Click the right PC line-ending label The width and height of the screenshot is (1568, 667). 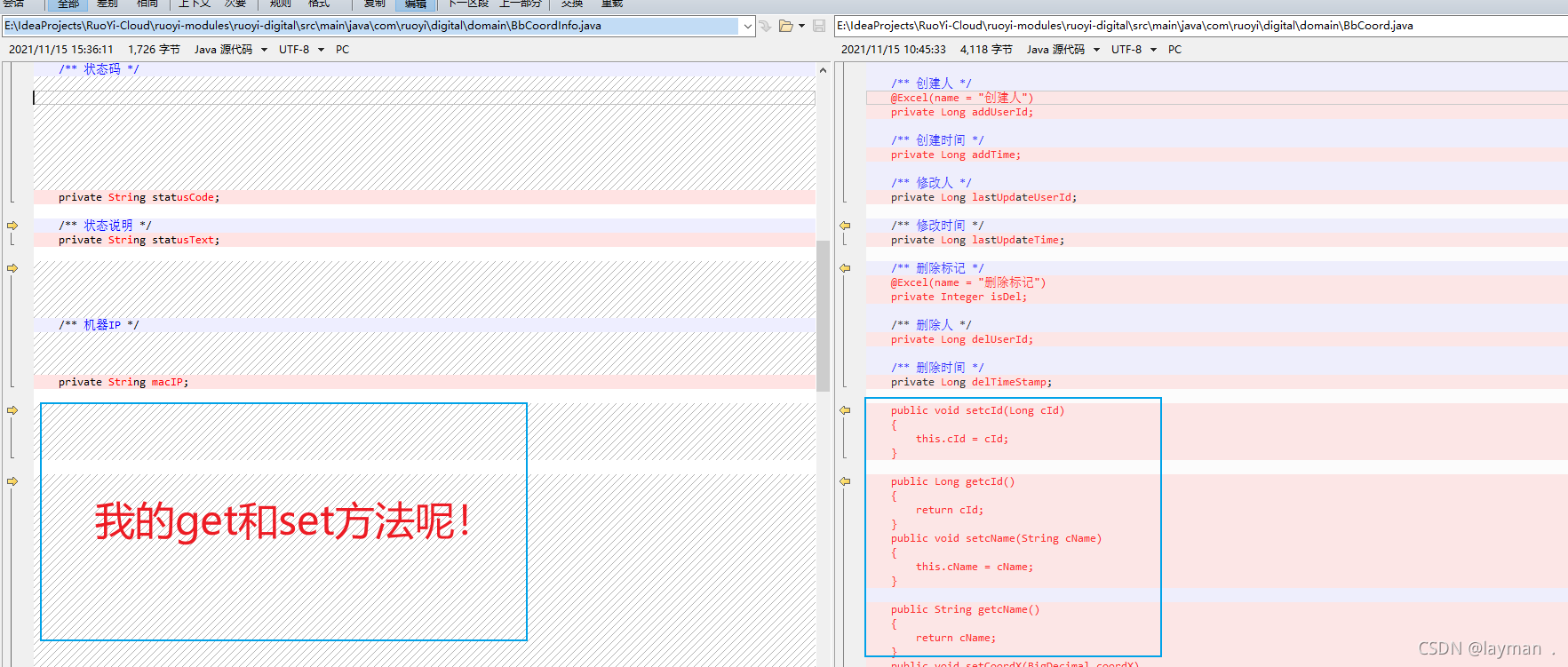(1174, 50)
